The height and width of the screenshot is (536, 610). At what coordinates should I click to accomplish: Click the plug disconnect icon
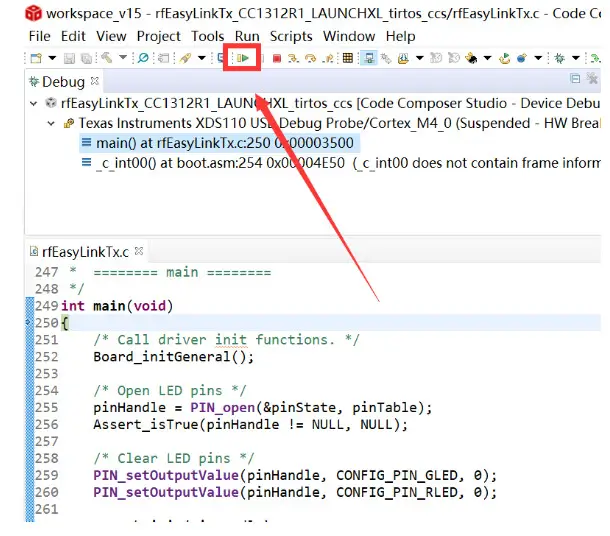(x=386, y=59)
